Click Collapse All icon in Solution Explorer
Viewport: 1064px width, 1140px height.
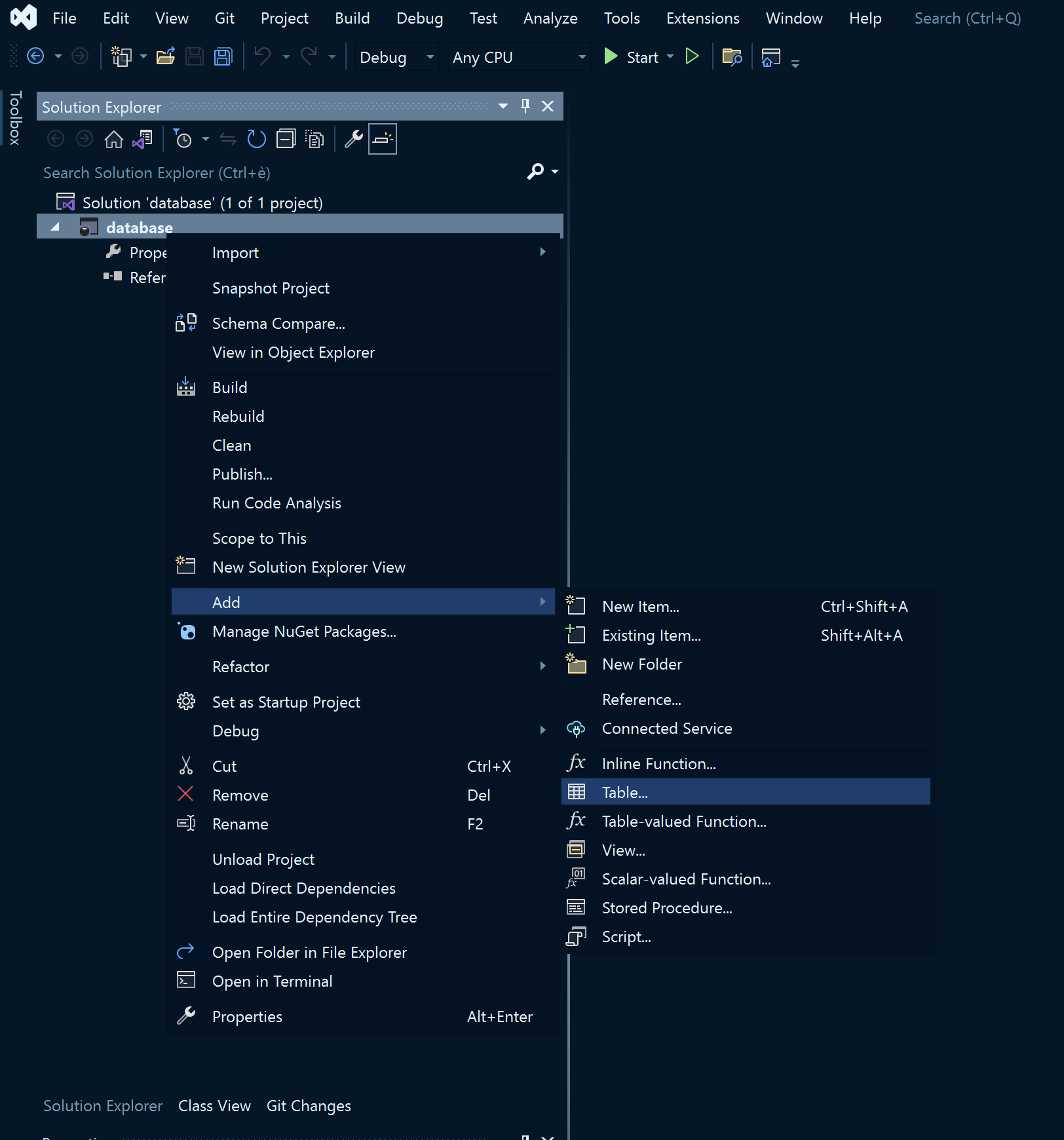(x=286, y=140)
